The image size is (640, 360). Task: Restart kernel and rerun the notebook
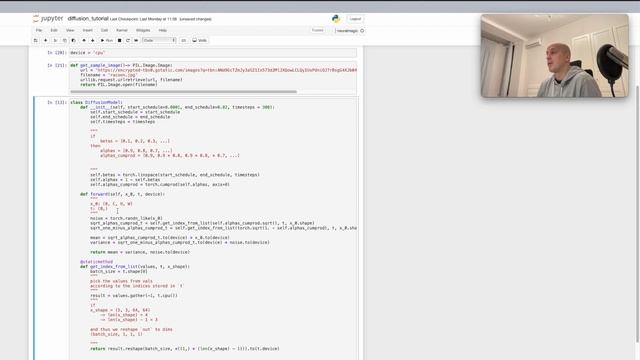coord(136,40)
